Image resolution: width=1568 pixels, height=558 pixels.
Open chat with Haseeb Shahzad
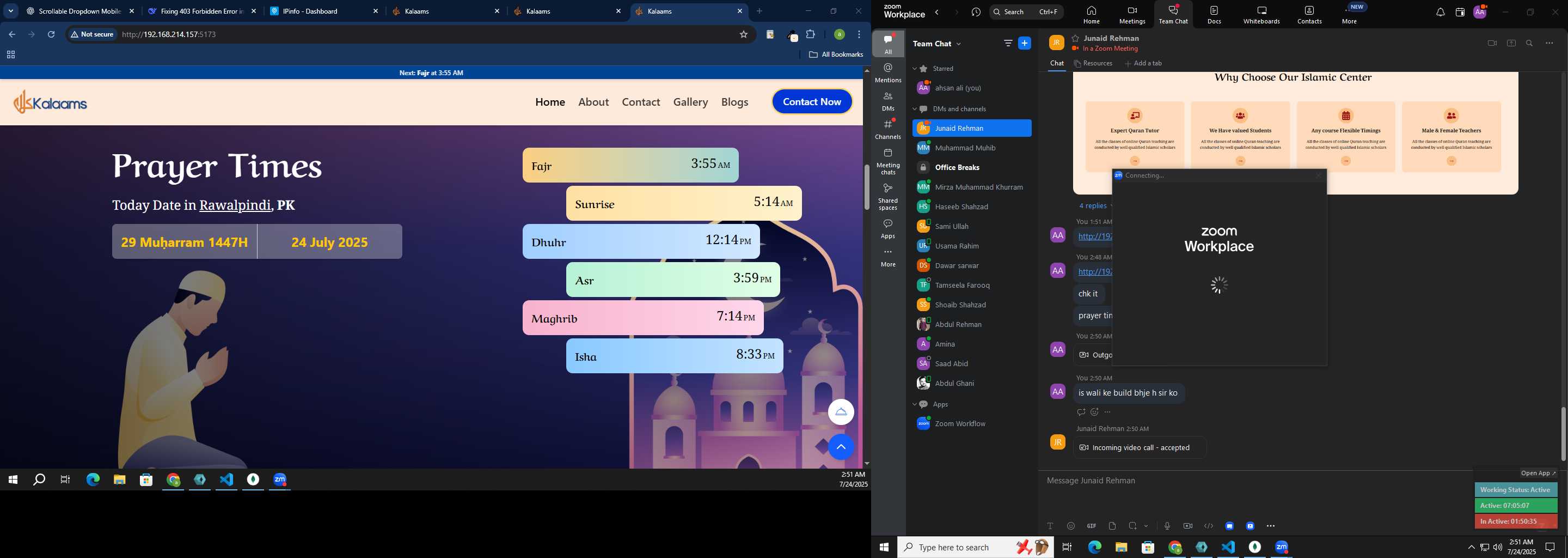pos(971,207)
